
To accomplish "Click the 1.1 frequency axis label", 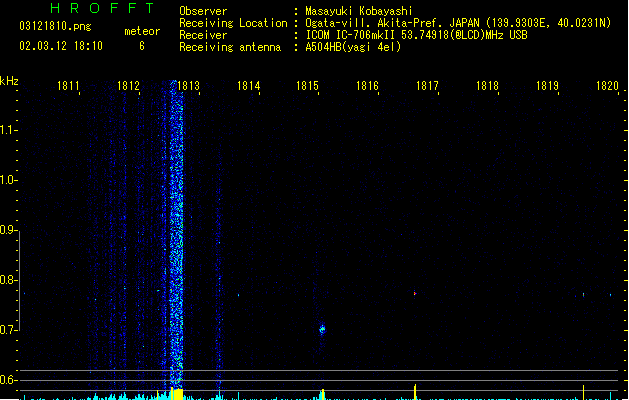I will tap(7, 130).
